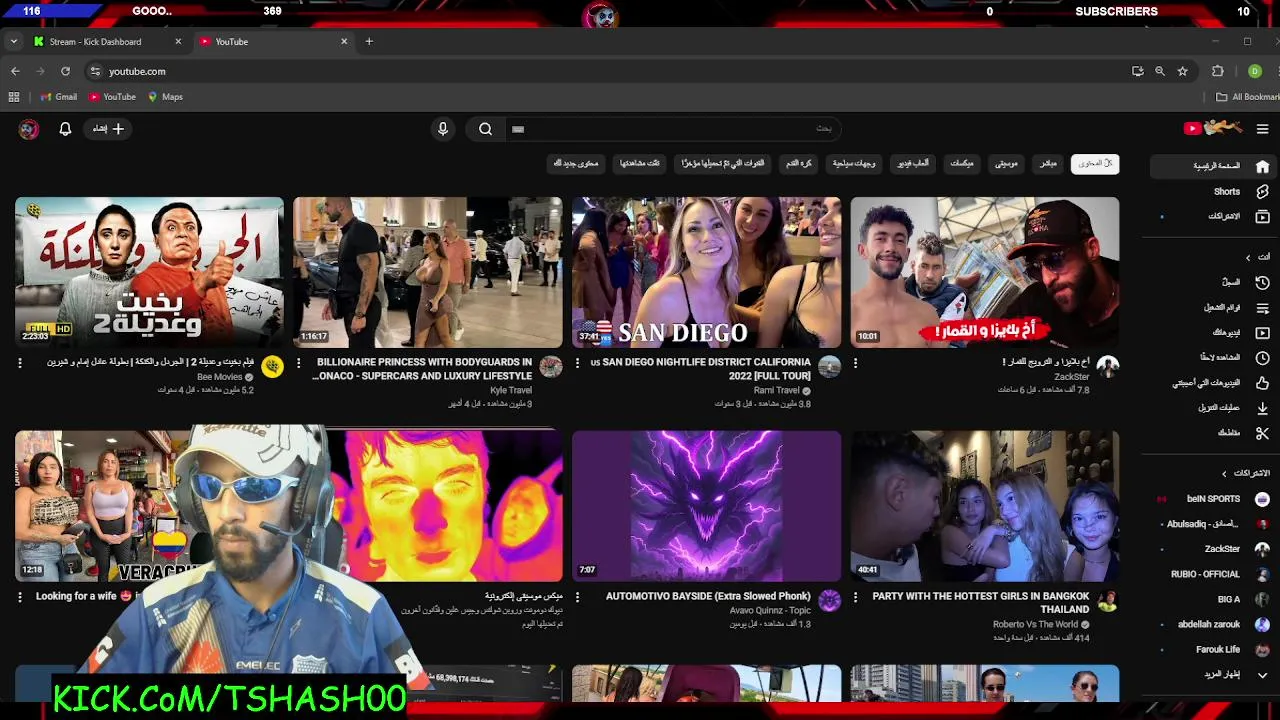Expand the You (أنت) section chevron

[x=1248, y=257]
